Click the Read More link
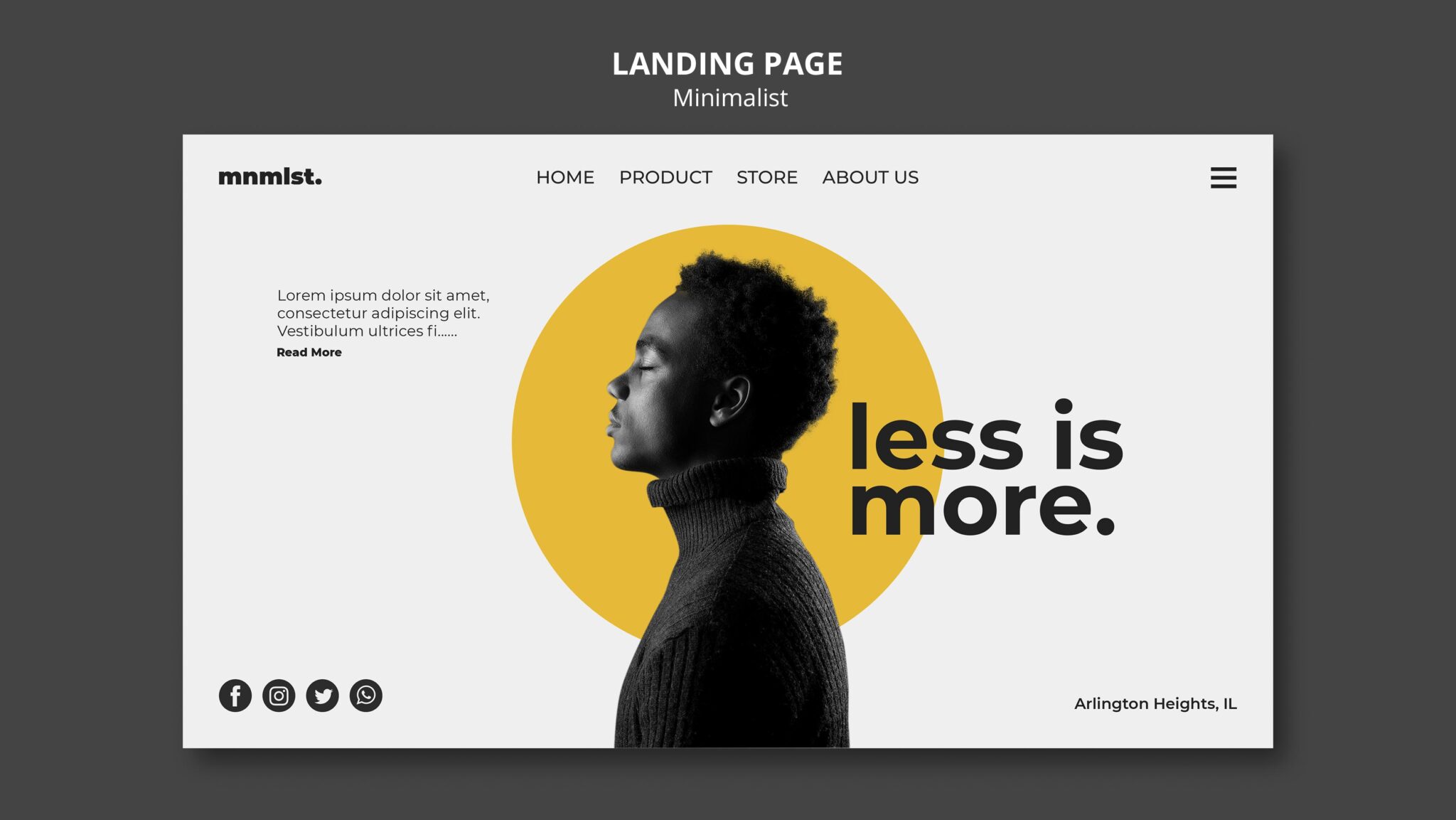The height and width of the screenshot is (820, 1456). point(308,351)
